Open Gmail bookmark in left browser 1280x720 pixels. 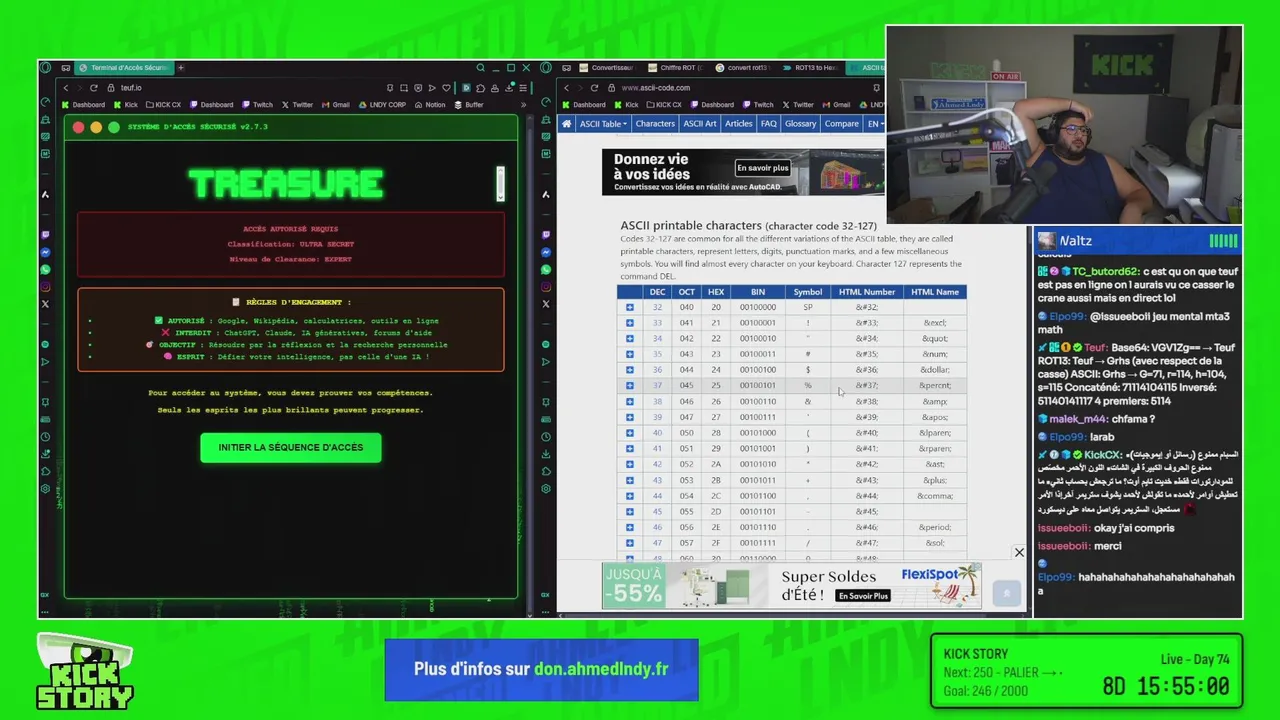[x=335, y=105]
